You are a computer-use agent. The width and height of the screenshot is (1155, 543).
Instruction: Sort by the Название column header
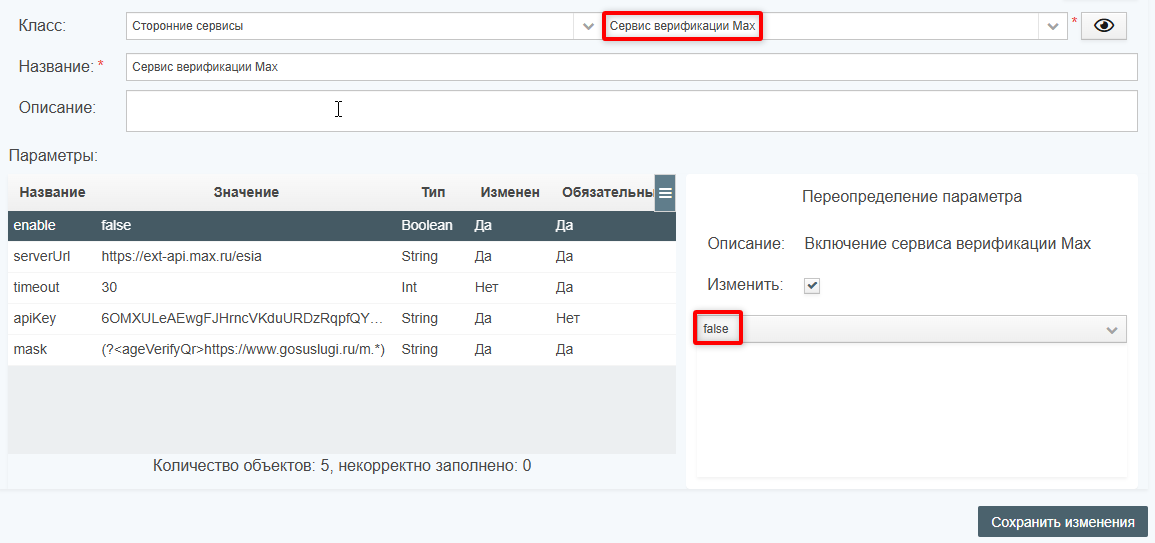click(x=52, y=192)
